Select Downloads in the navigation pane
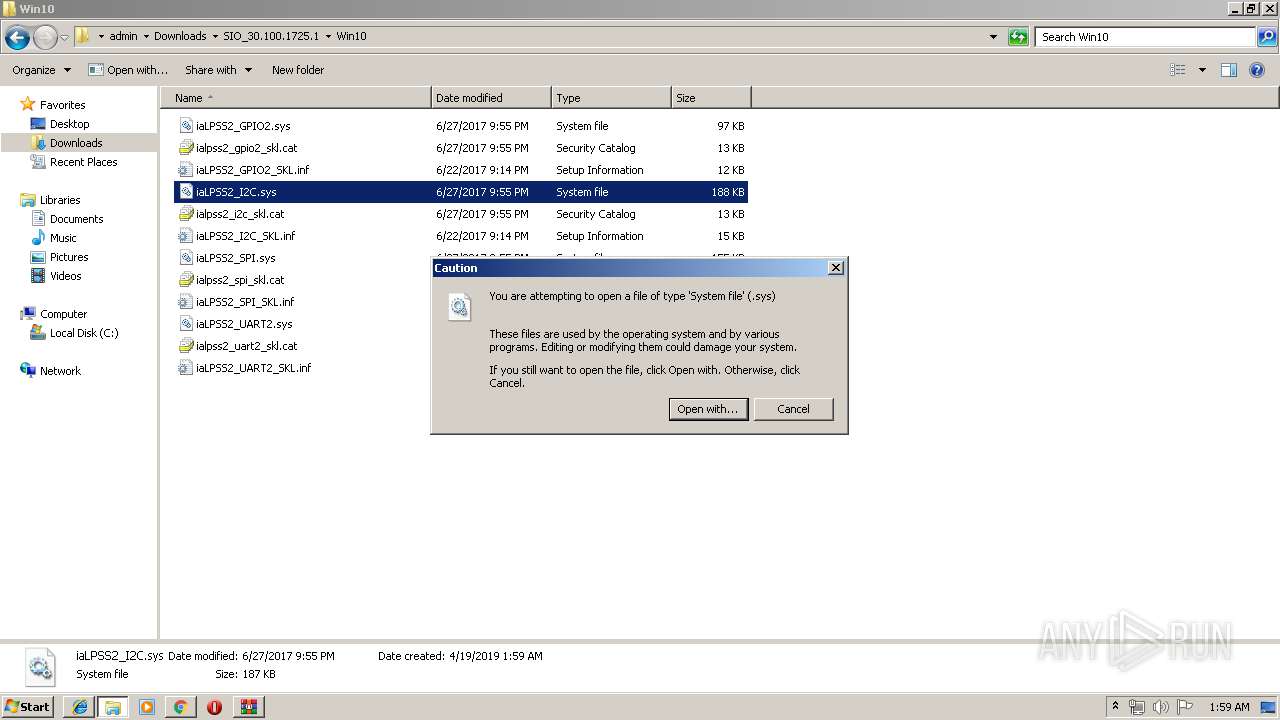1280x720 pixels. point(76,143)
